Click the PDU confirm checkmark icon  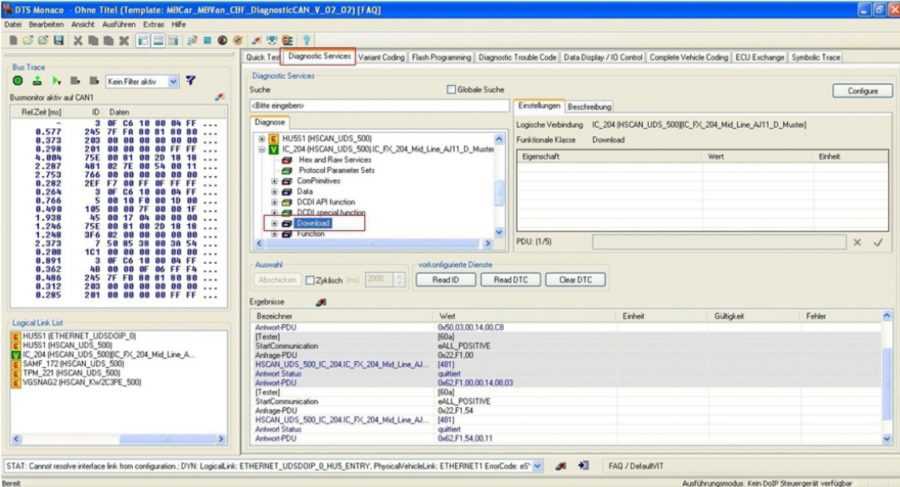pyautogui.click(x=878, y=242)
